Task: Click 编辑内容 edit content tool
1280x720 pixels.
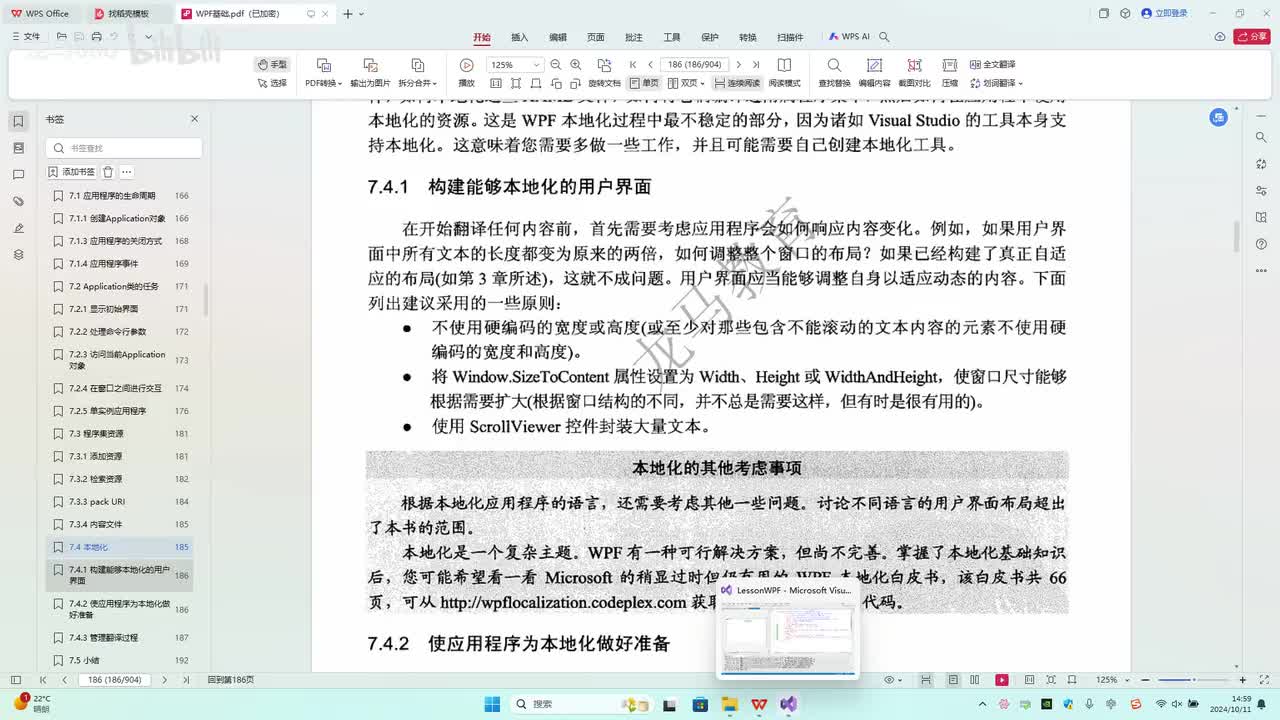Action: tap(874, 72)
